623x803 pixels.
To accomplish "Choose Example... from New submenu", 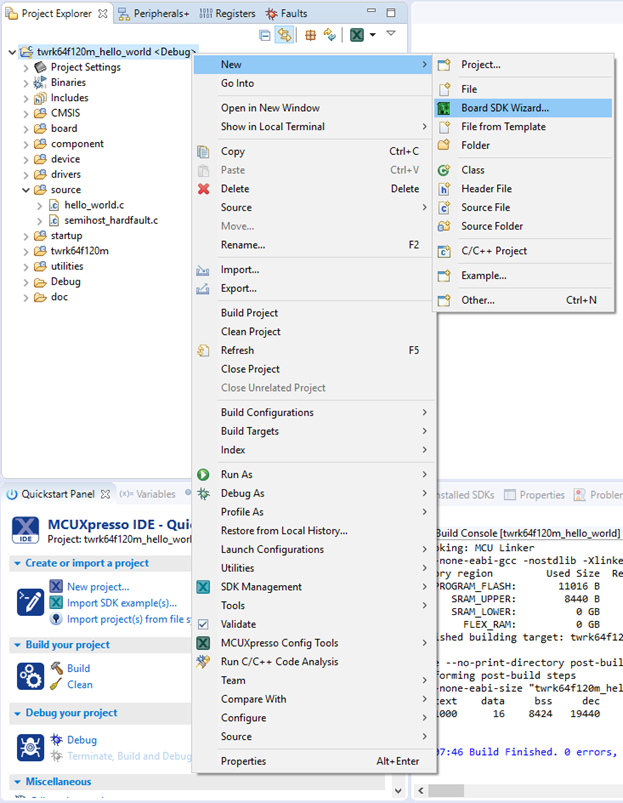I will point(523,276).
